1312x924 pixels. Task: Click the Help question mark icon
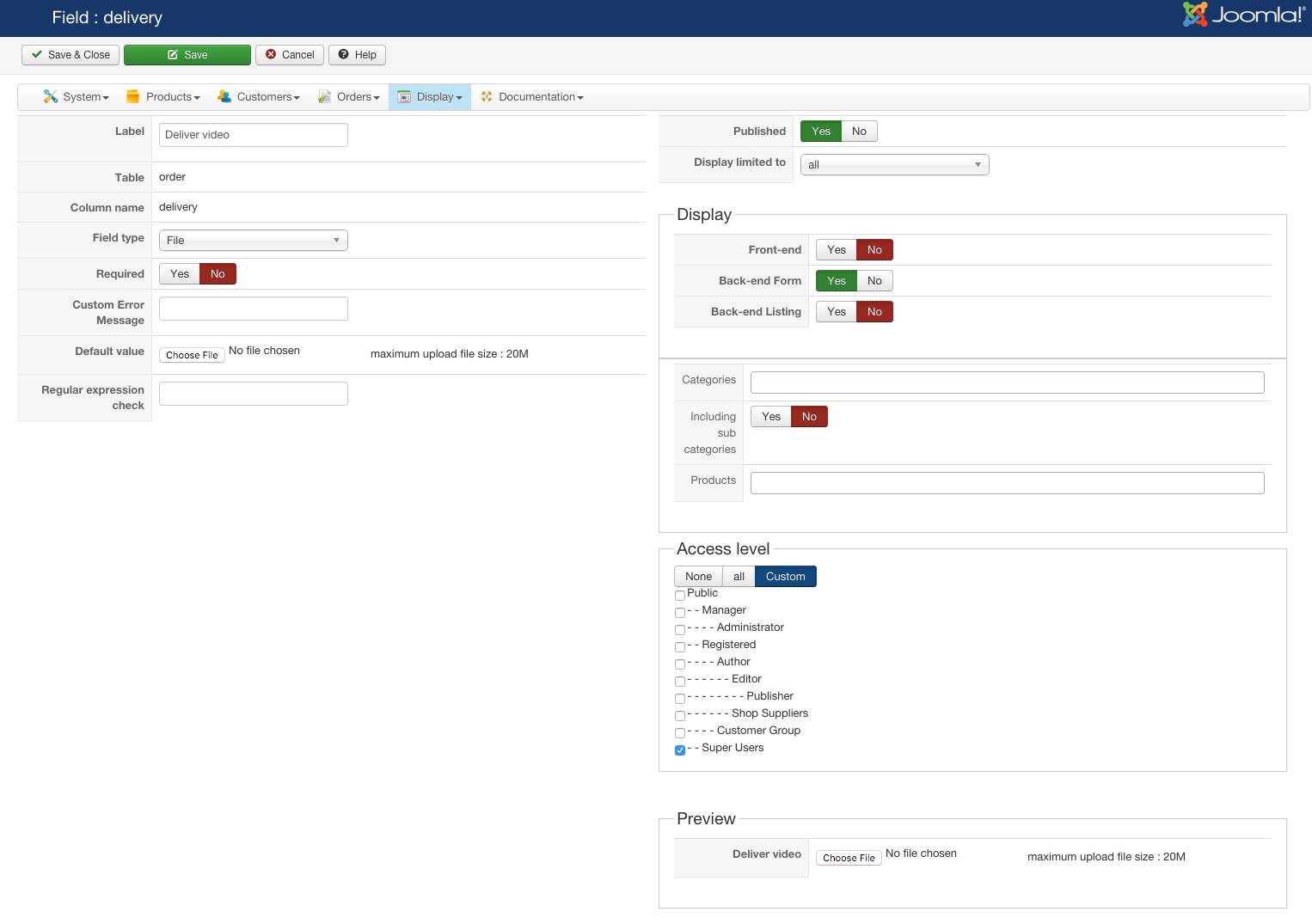(344, 54)
